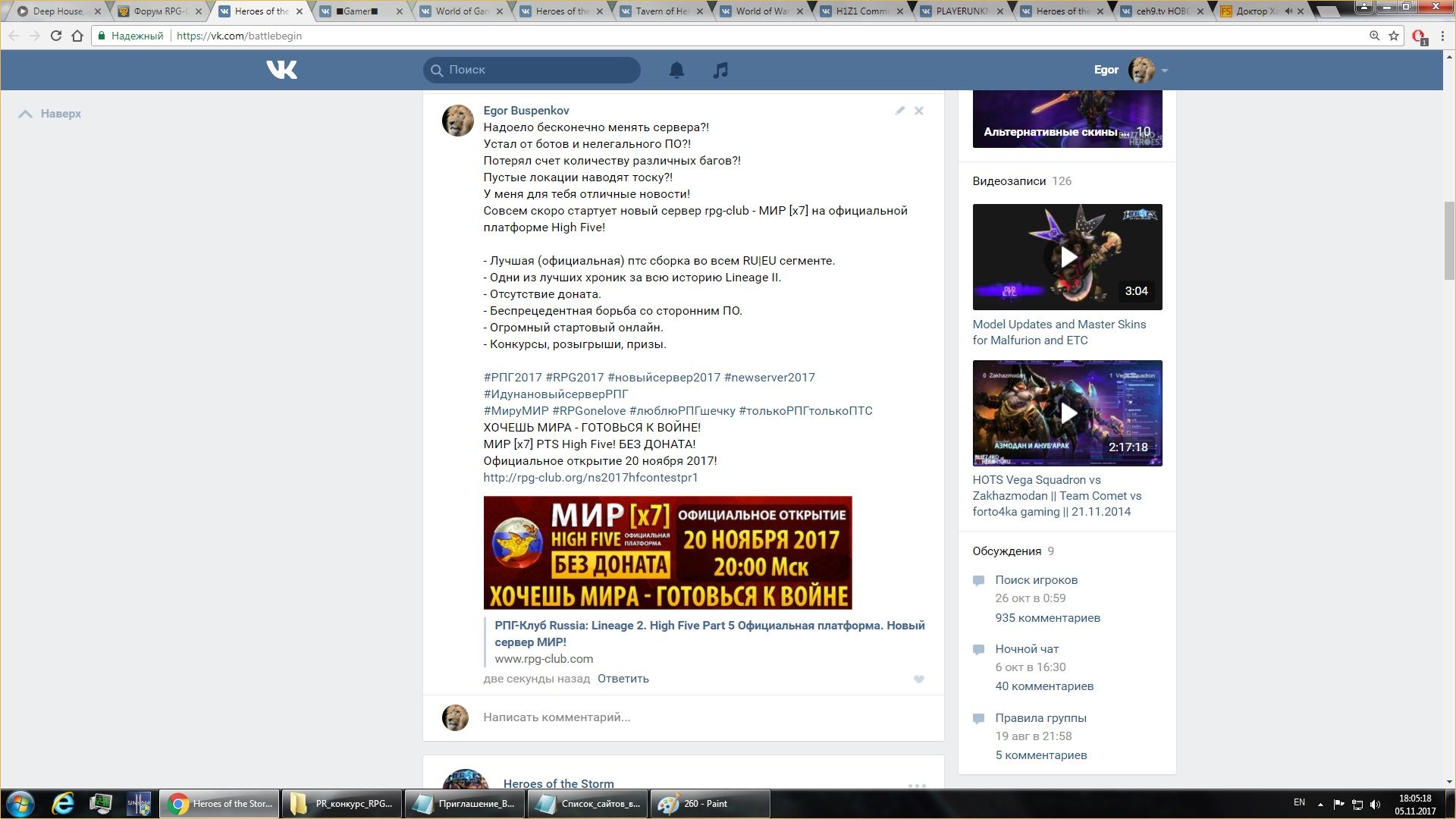Like the comment with heart icon
This screenshot has height=819, width=1456.
coord(918,679)
